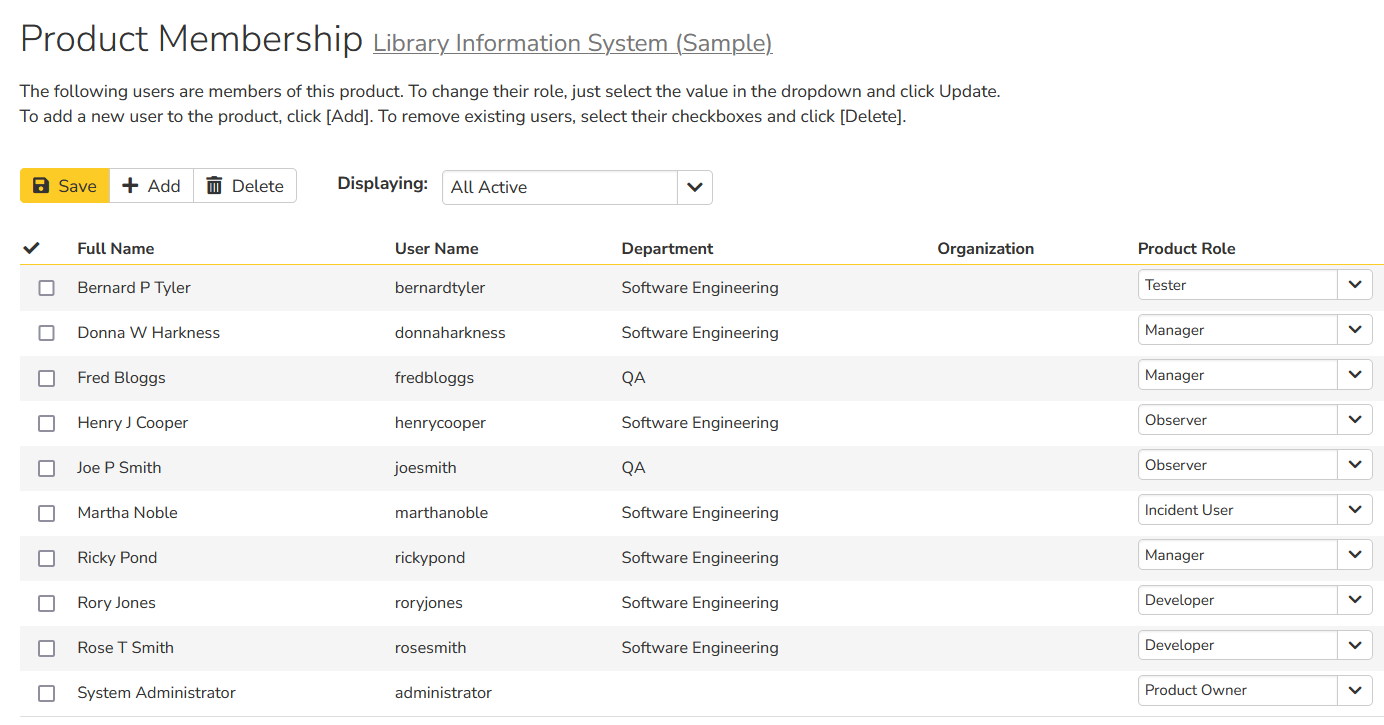The image size is (1384, 725).
Task: Click the trash can Delete icon
Action: pyautogui.click(x=214, y=186)
